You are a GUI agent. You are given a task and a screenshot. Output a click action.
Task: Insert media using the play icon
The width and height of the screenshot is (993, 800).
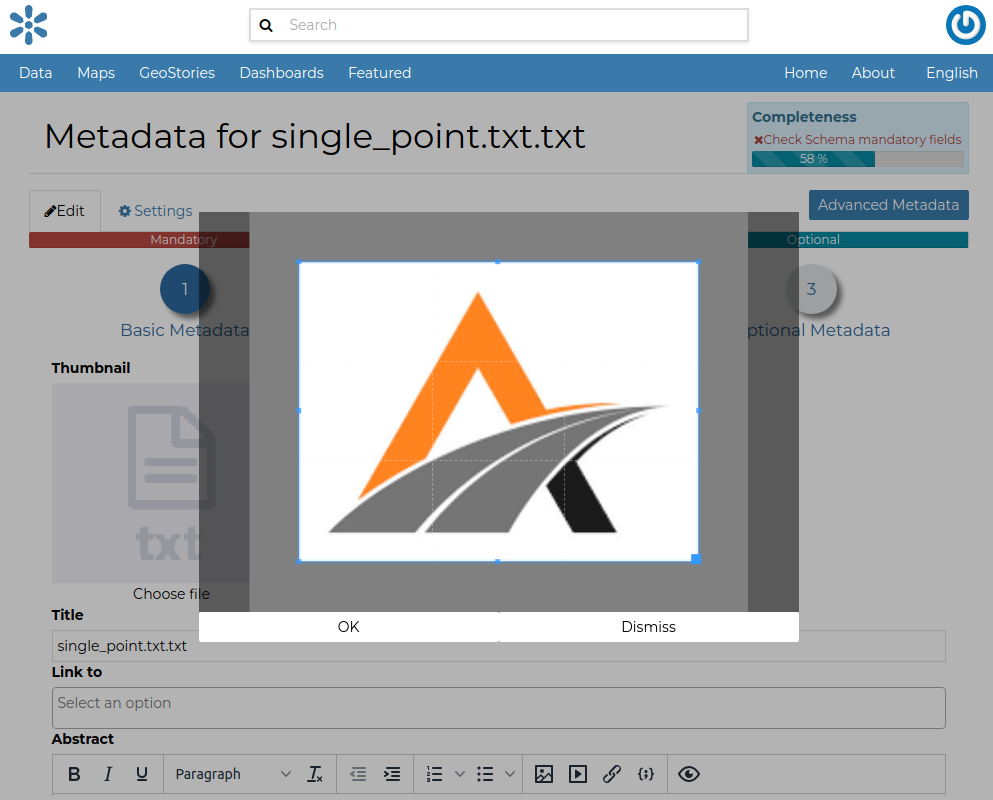(578, 774)
